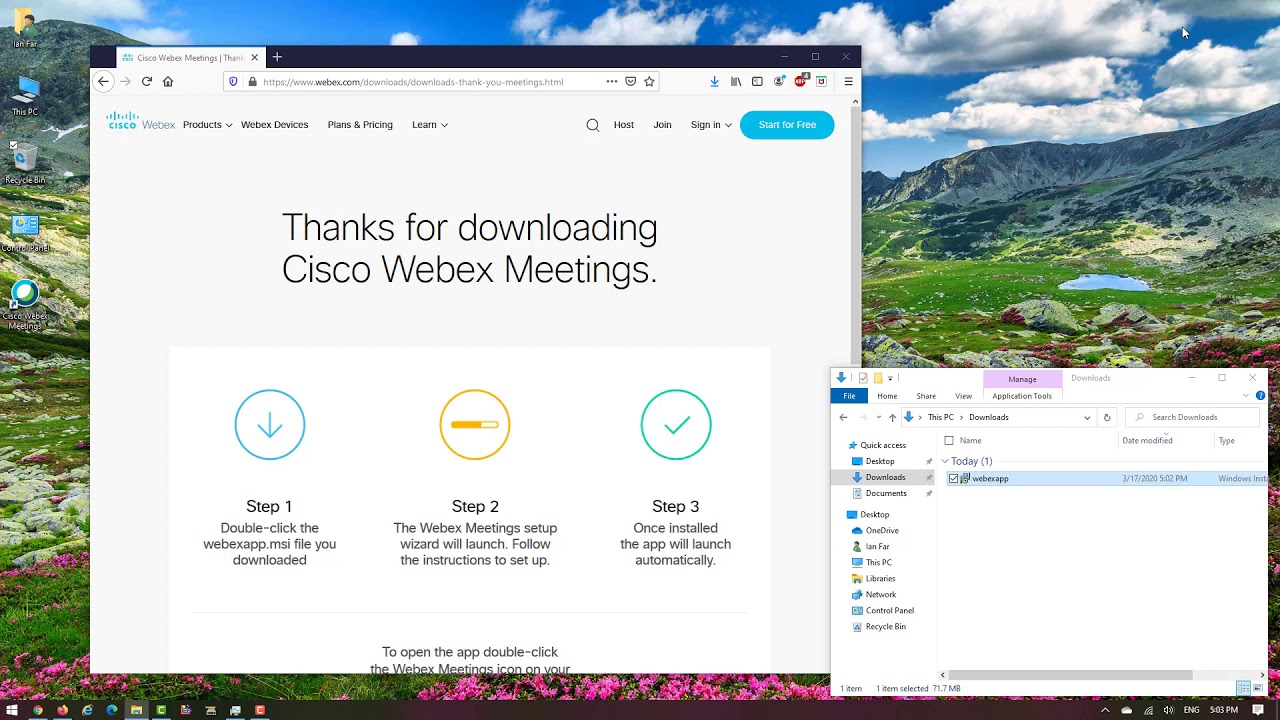Switch Explorer to large icons view
Screen dimensions: 1280x720
tap(1257, 688)
